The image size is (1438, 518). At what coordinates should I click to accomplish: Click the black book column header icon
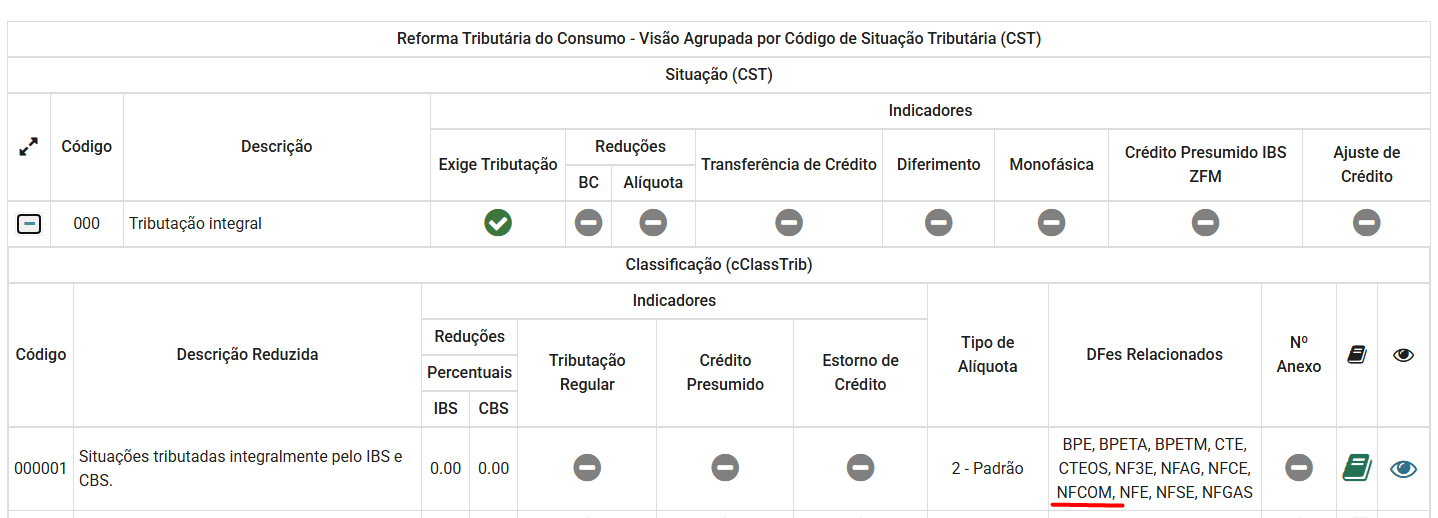click(x=1356, y=355)
